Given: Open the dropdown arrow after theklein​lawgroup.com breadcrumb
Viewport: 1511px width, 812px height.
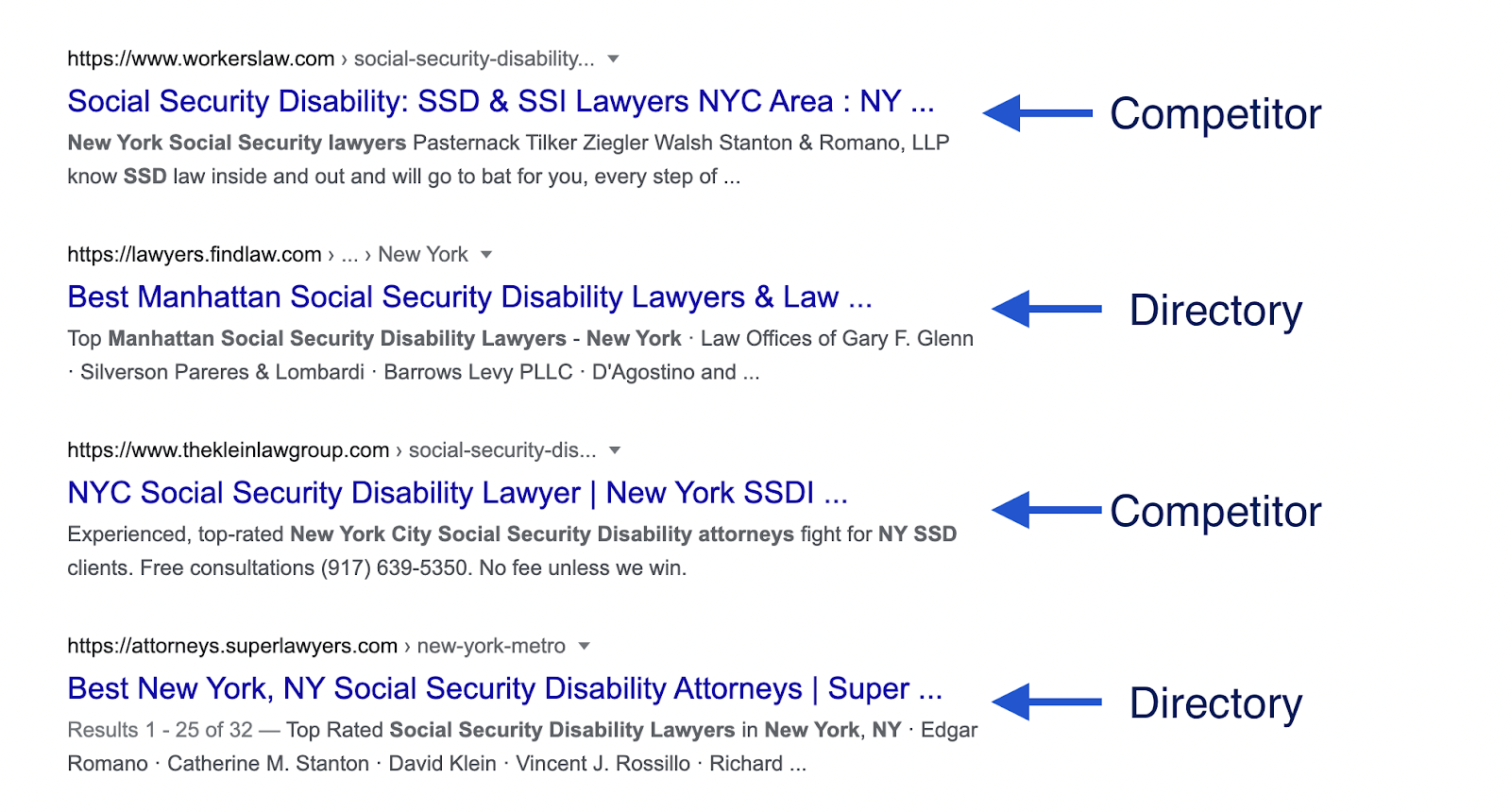Looking at the screenshot, I should 615,450.
